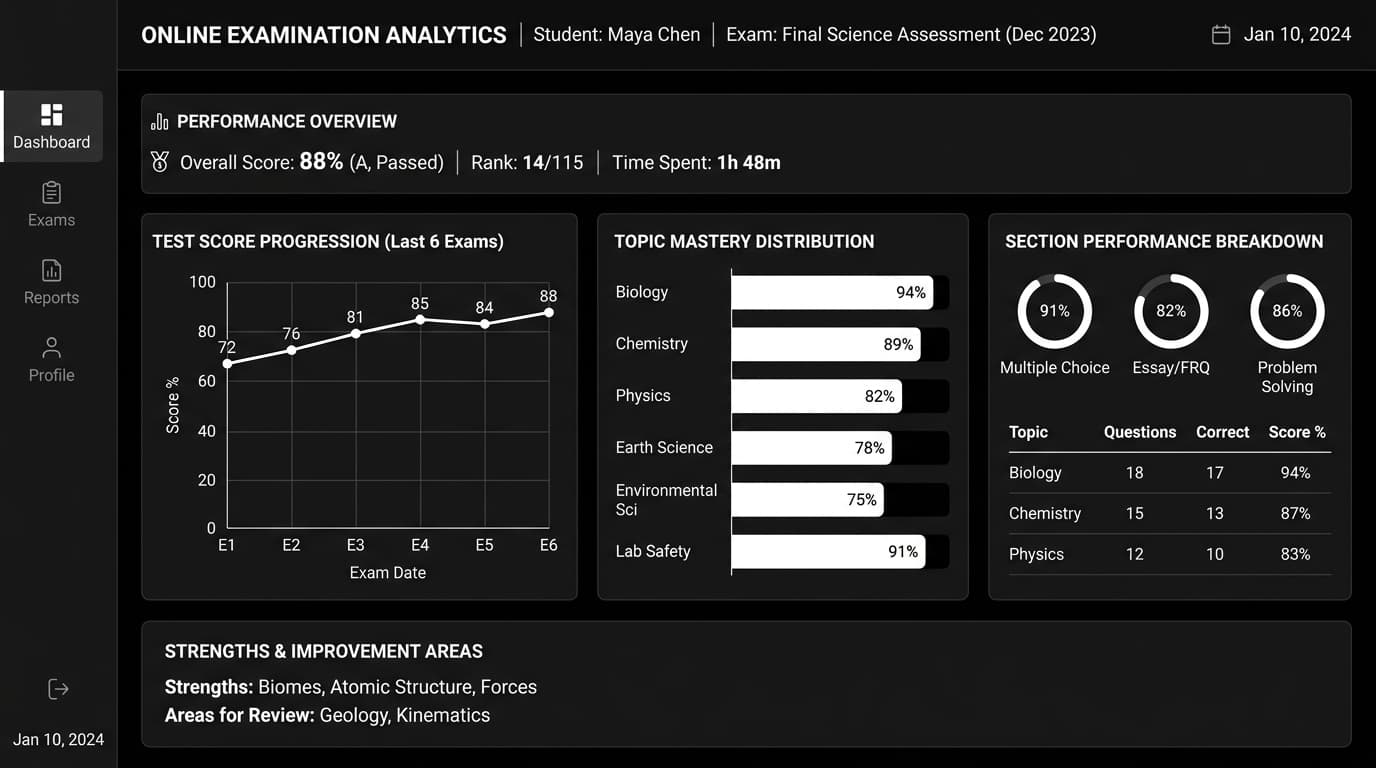Click the Lab Safety bar at 91%
The width and height of the screenshot is (1376, 768).
click(829, 552)
